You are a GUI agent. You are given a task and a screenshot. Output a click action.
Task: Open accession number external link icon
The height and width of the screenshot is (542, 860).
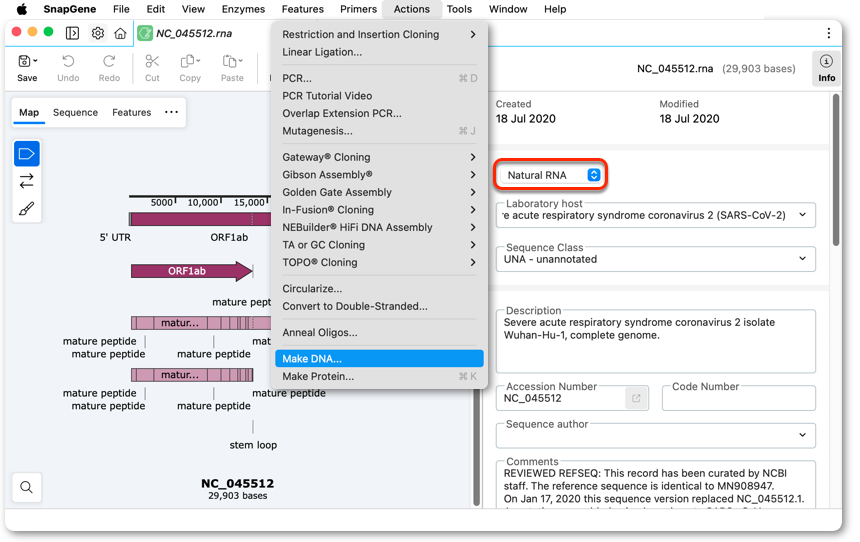click(636, 398)
